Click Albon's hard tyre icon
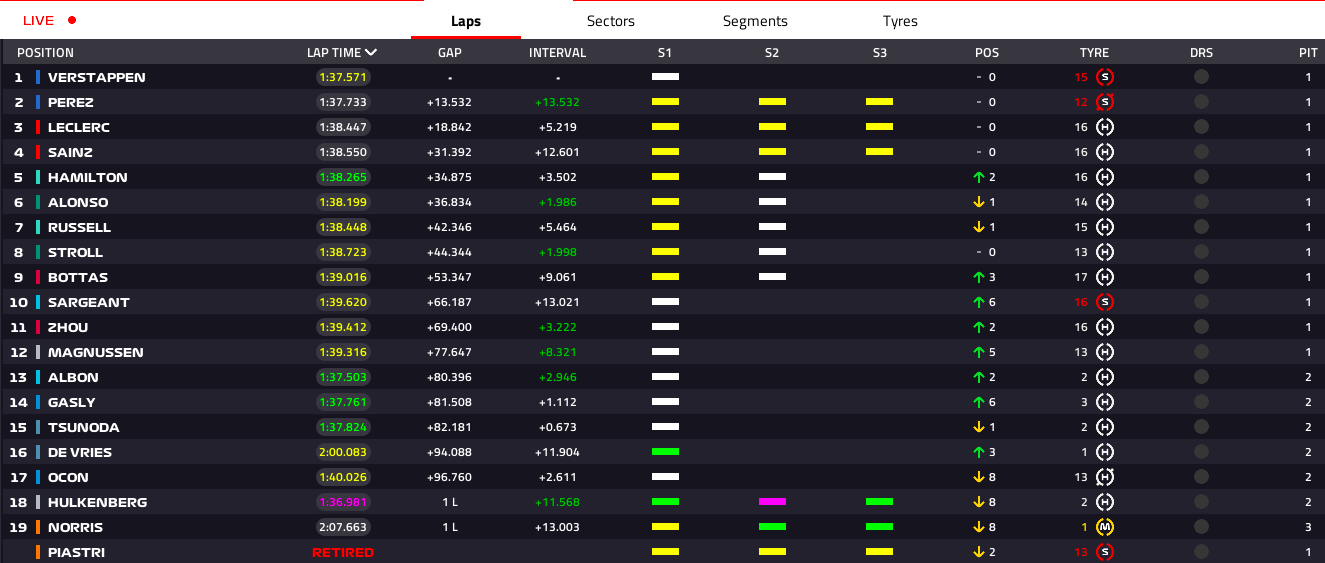 click(x=1105, y=377)
